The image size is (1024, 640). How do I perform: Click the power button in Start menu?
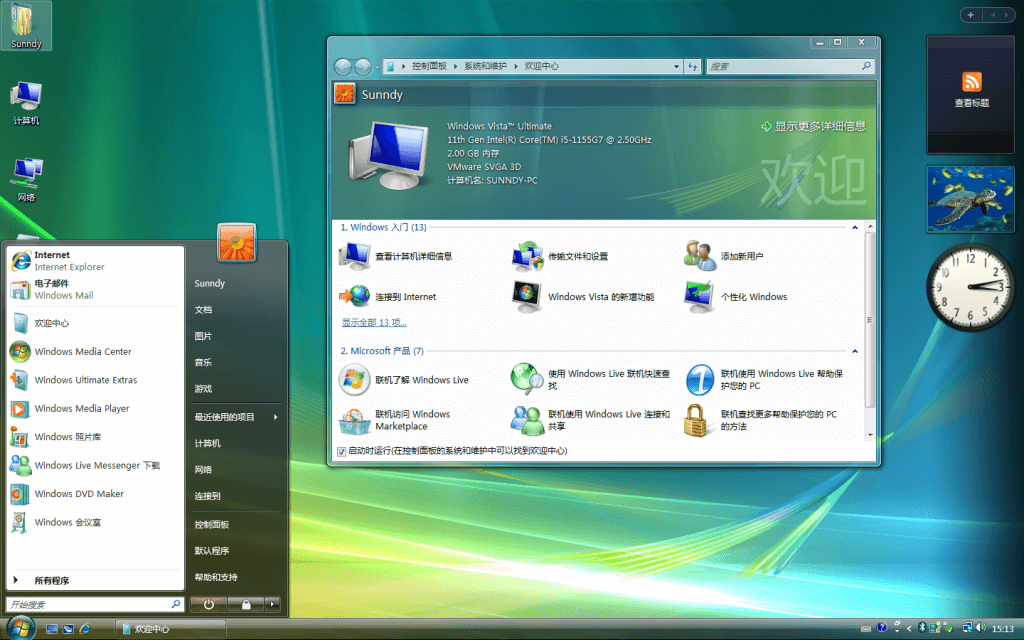(x=209, y=605)
